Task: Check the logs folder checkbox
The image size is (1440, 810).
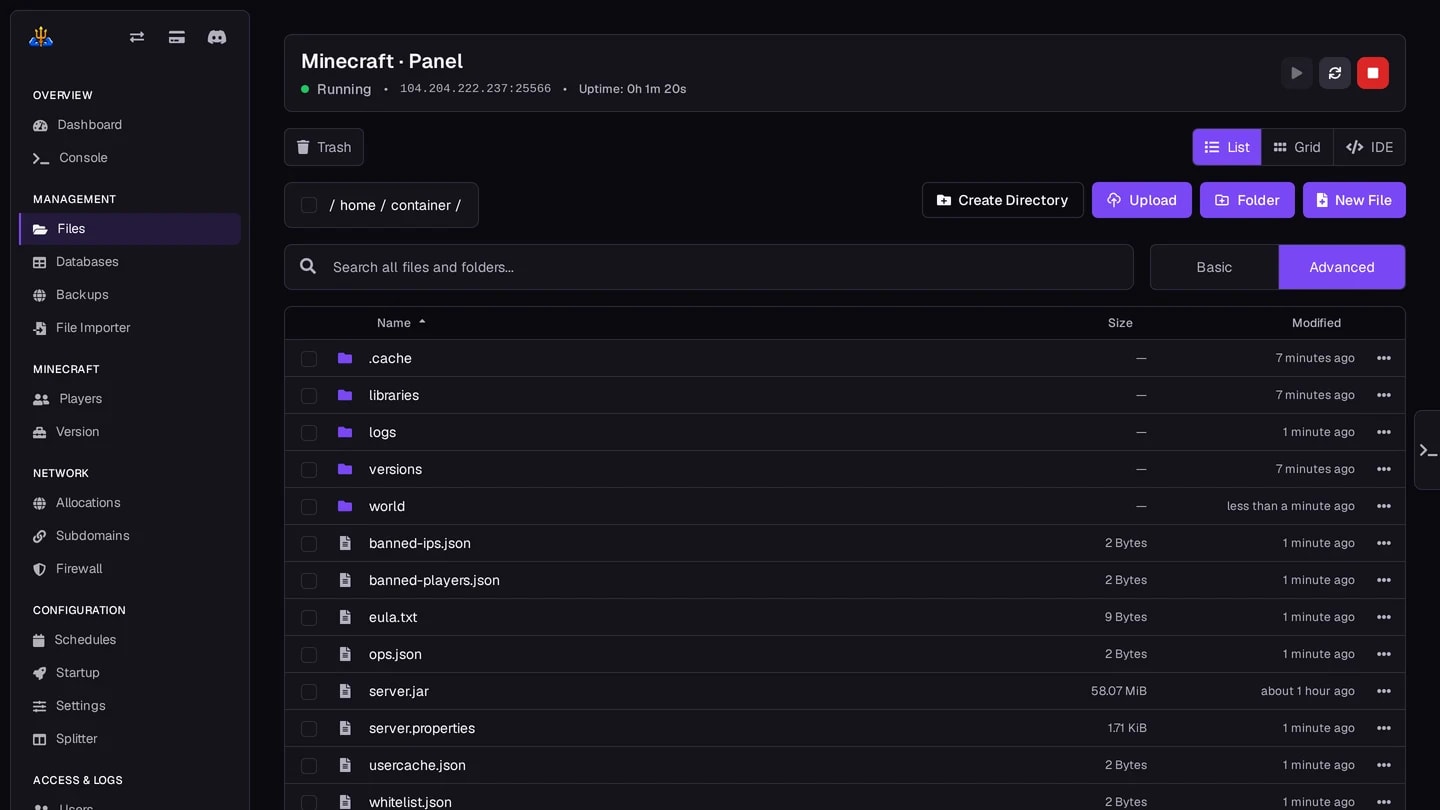Action: (309, 433)
